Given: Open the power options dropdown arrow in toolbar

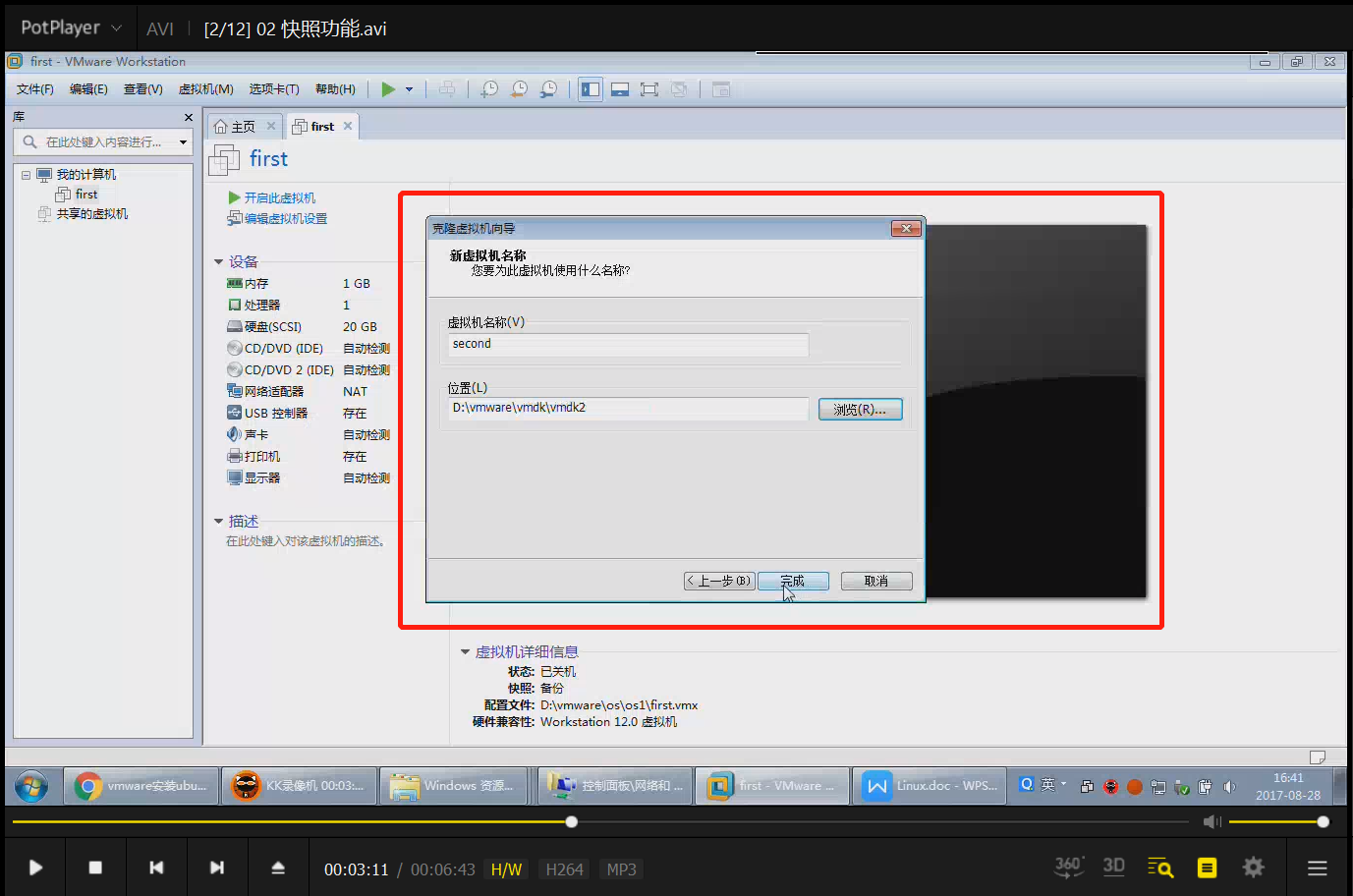Looking at the screenshot, I should point(410,89).
